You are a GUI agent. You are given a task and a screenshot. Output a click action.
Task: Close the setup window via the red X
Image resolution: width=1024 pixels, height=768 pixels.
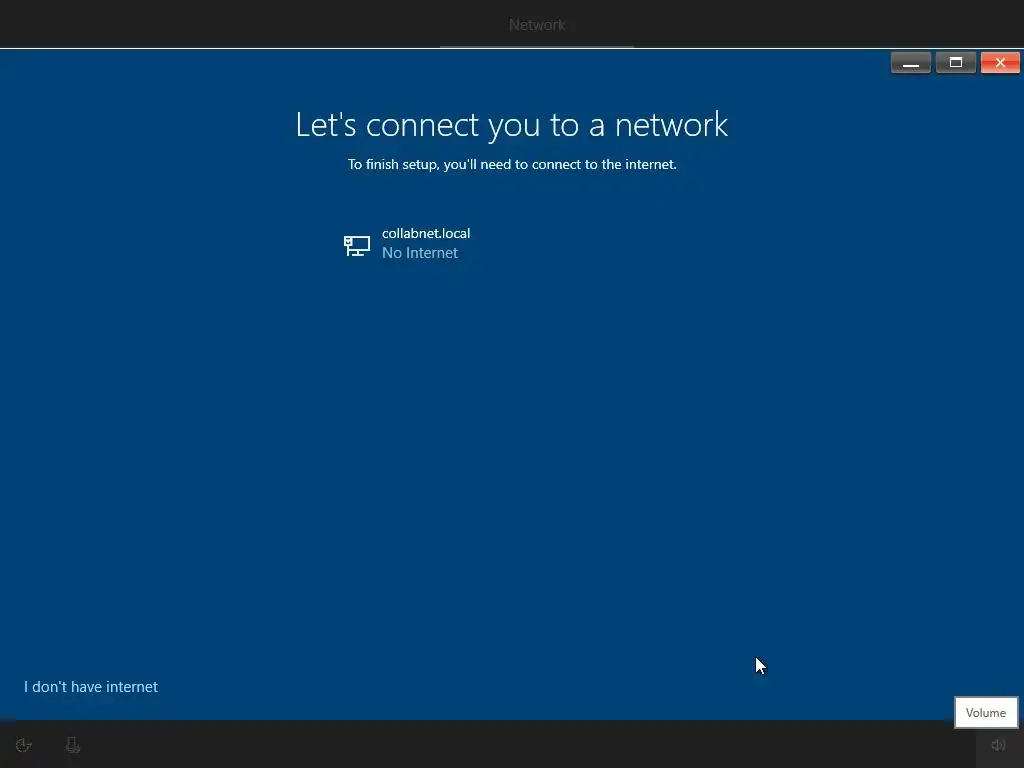click(1000, 63)
